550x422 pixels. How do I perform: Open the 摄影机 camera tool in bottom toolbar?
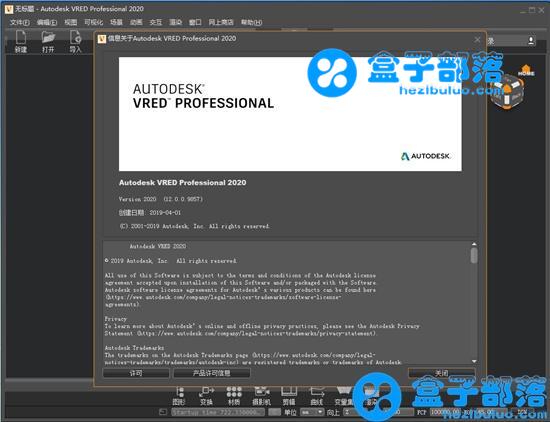pos(261,396)
